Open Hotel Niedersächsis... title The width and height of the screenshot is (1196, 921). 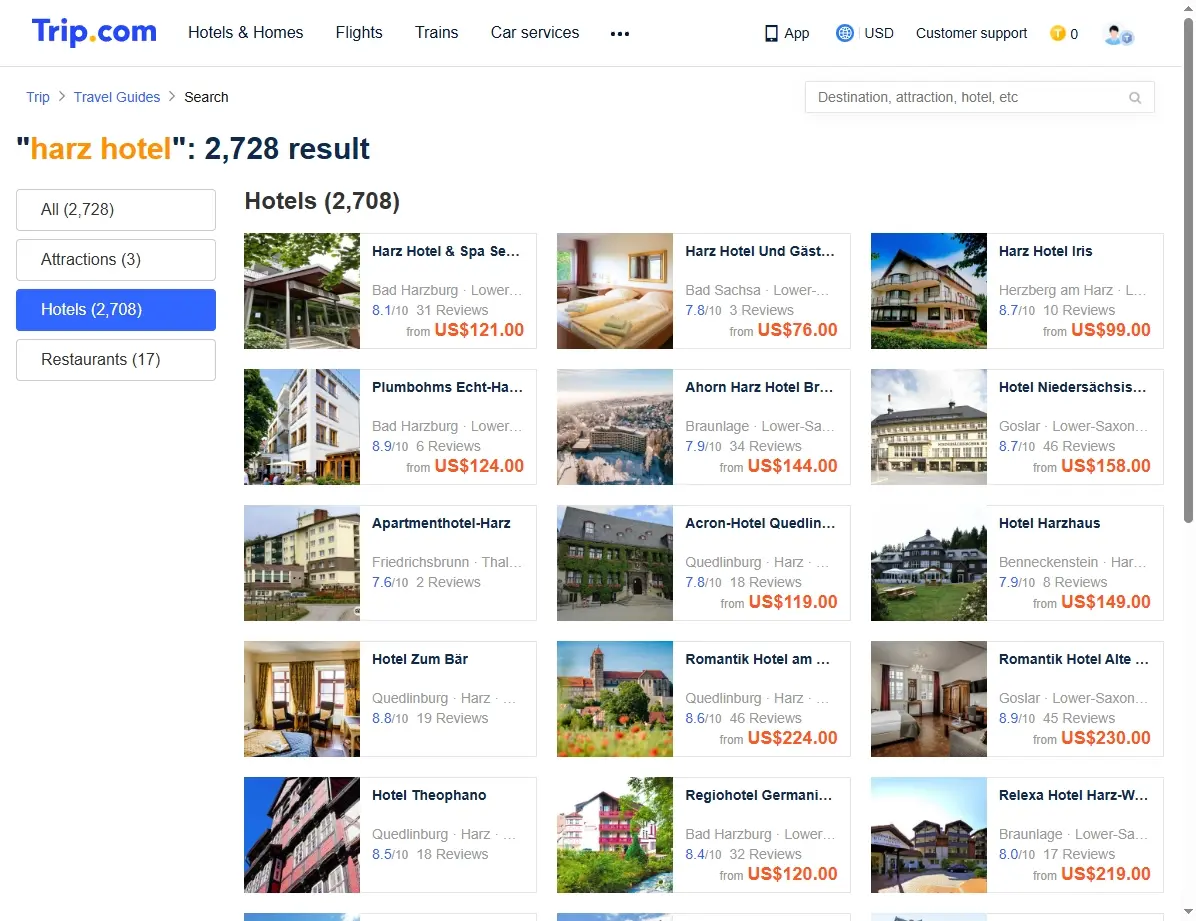click(x=1072, y=387)
